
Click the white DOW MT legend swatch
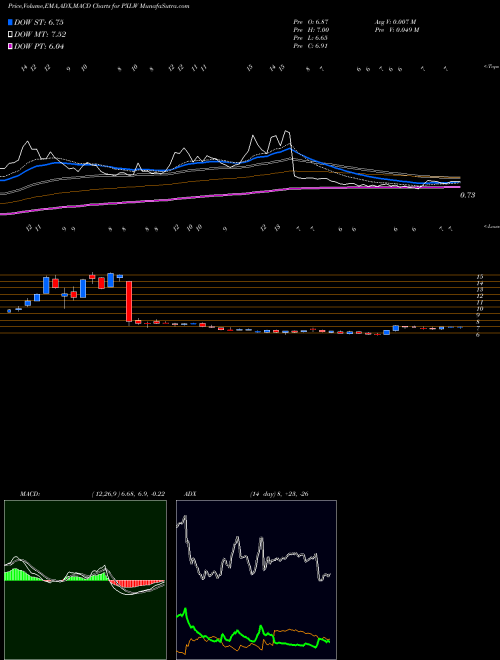10,35
